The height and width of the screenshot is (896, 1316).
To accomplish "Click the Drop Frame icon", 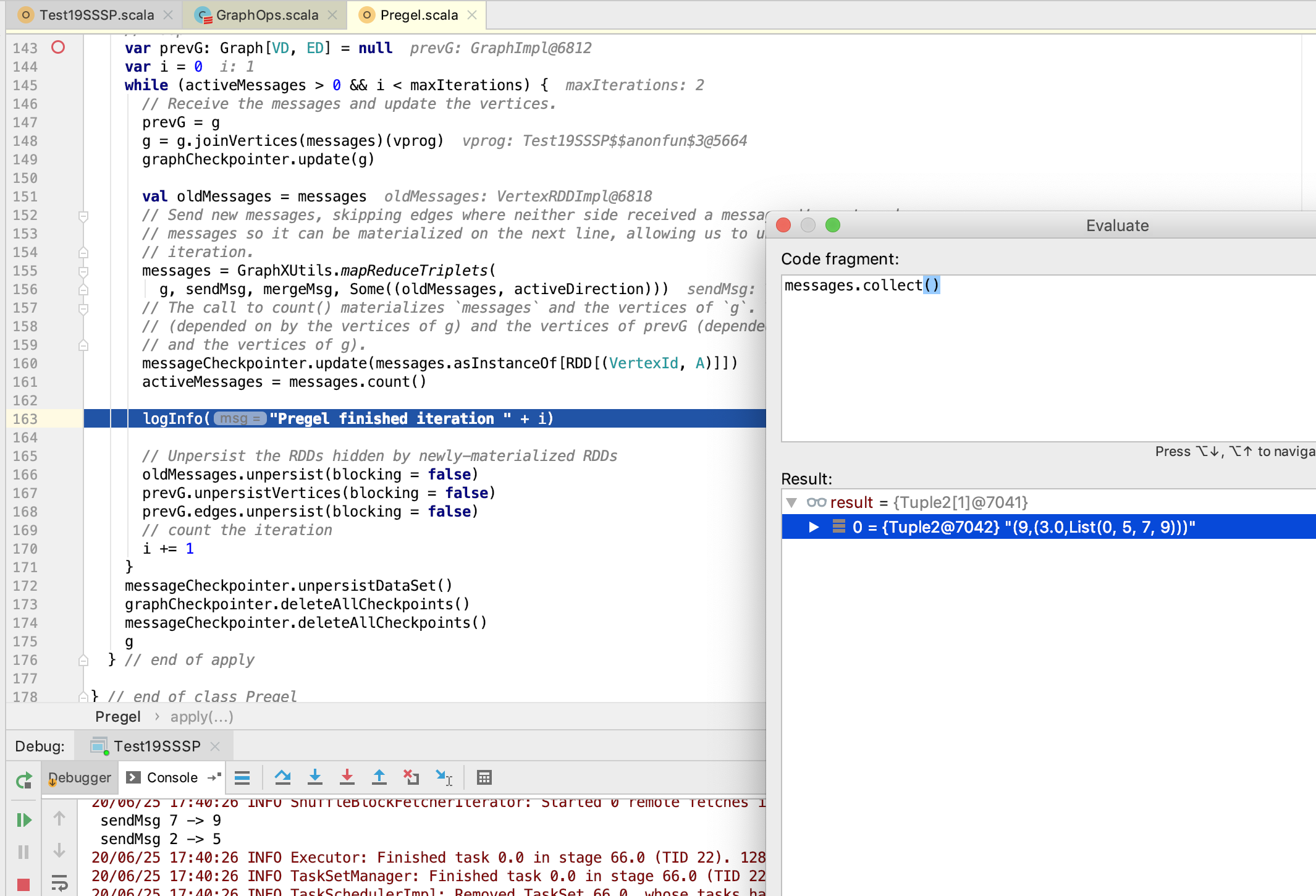I will coord(411,777).
